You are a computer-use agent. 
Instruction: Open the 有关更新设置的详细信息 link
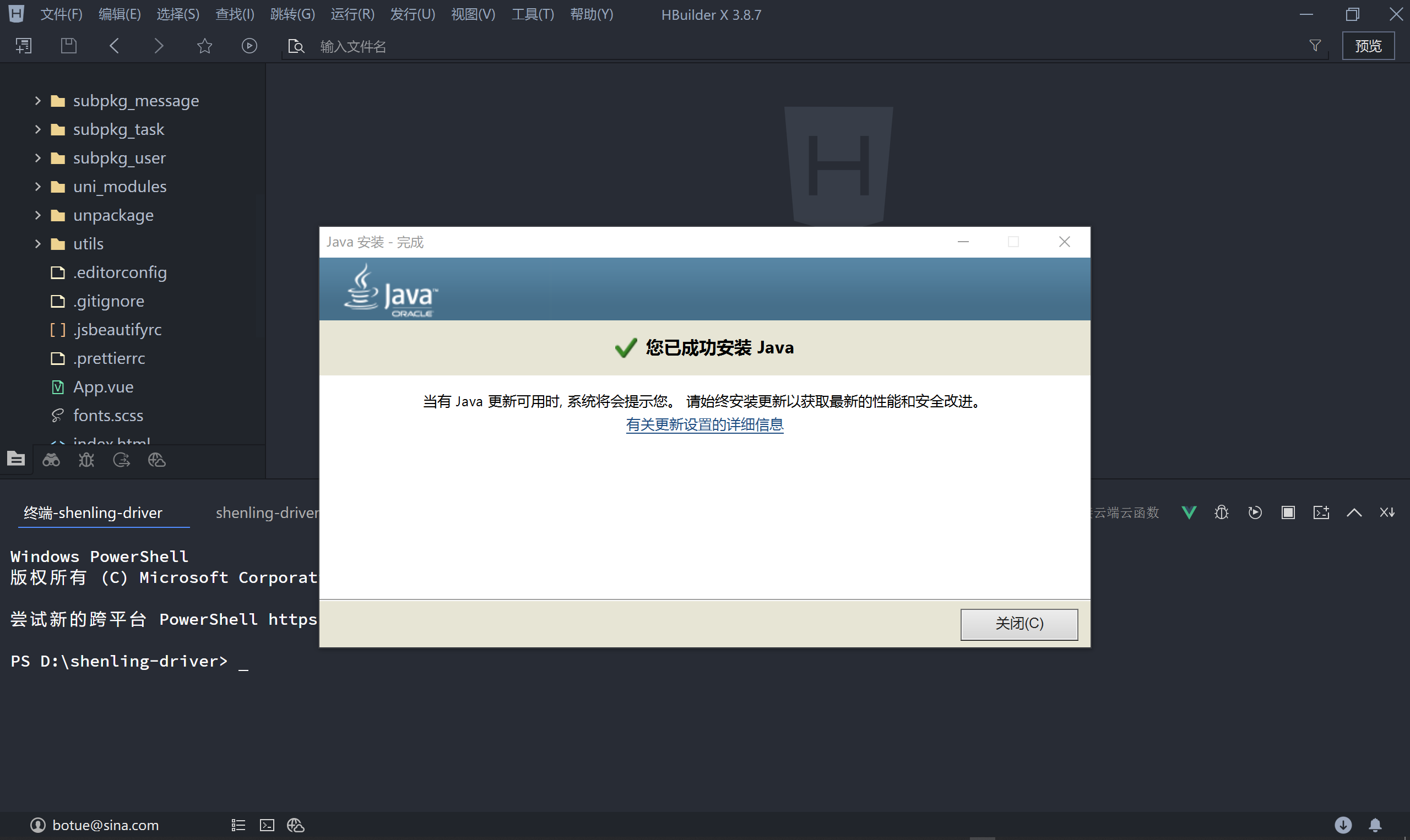coord(704,424)
